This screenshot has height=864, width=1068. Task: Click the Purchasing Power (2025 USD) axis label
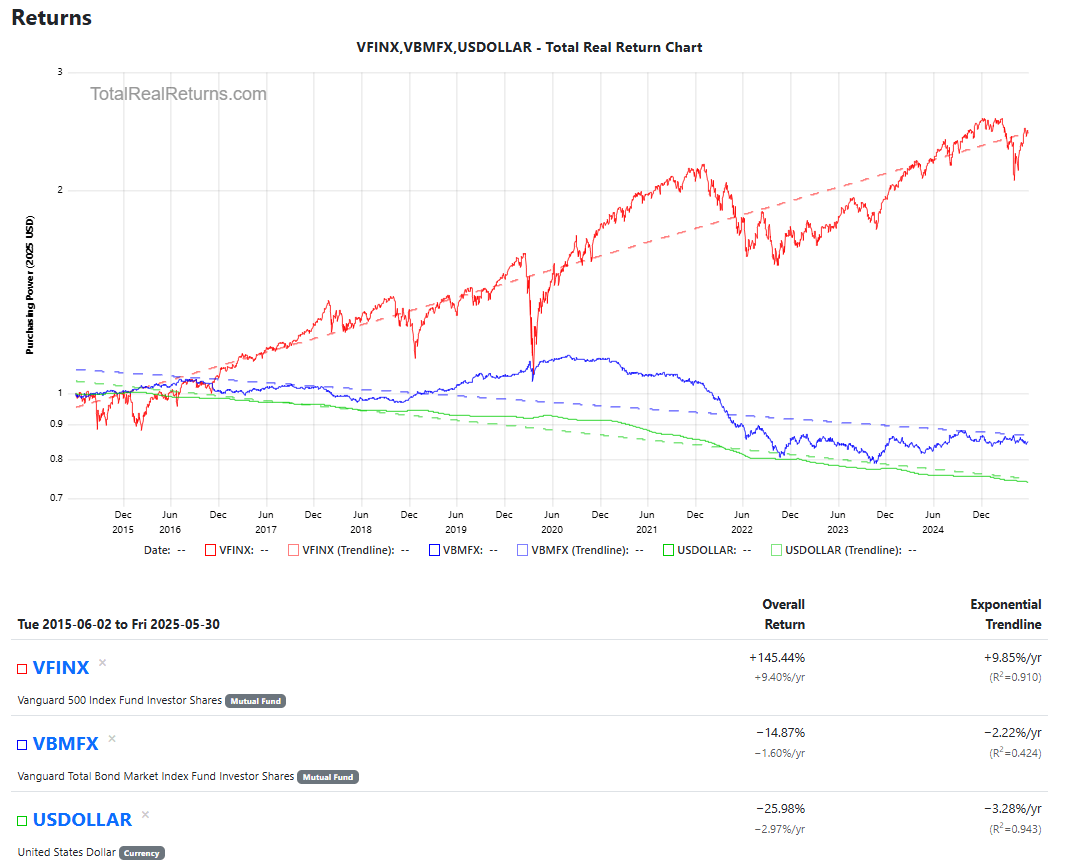[29, 286]
